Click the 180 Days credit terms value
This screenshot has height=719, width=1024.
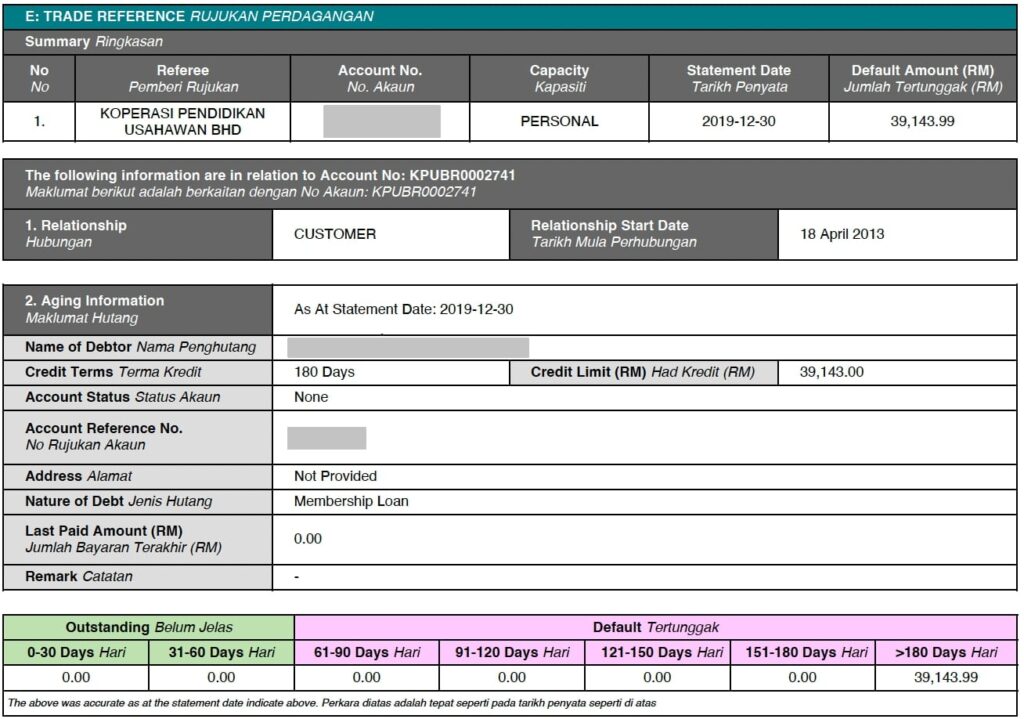click(324, 372)
